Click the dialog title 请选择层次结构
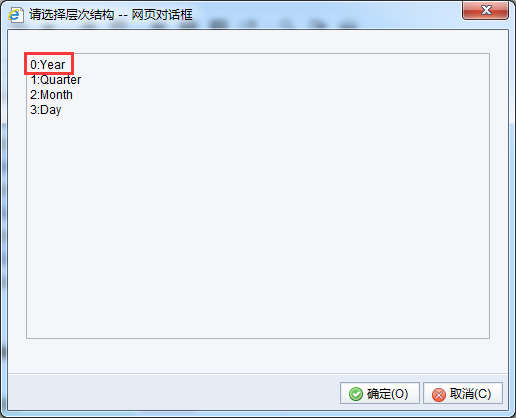This screenshot has width=516, height=418. (71, 15)
